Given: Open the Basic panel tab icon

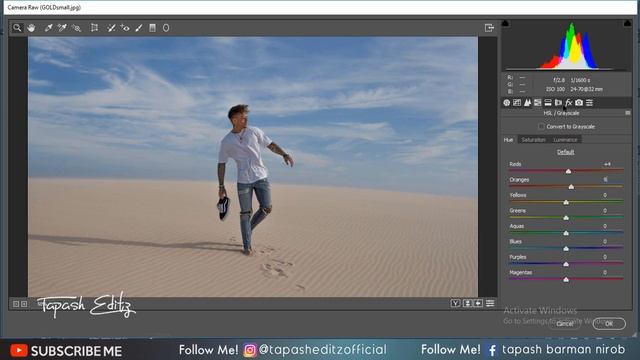Looking at the screenshot, I should point(507,102).
